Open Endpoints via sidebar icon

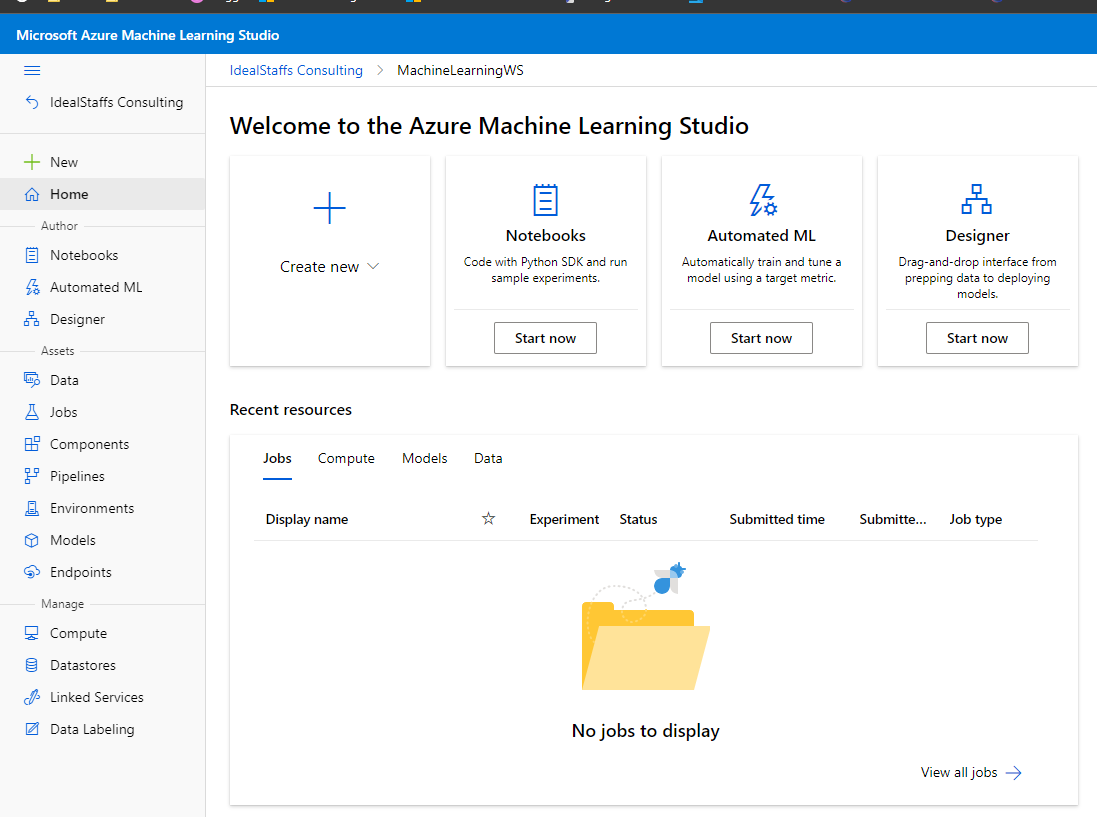pyautogui.click(x=32, y=572)
